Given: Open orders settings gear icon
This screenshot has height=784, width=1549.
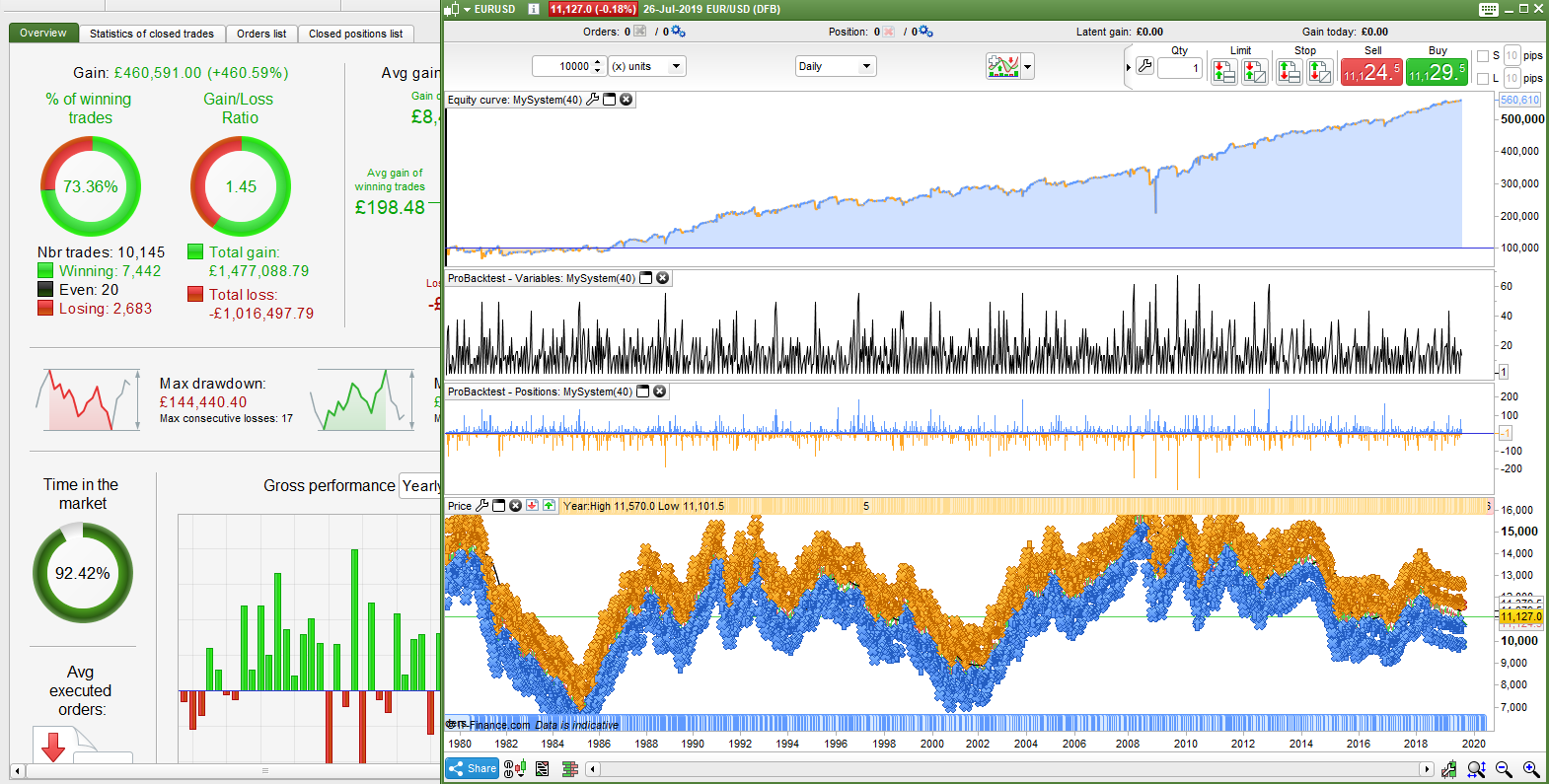Looking at the screenshot, I should point(678,32).
